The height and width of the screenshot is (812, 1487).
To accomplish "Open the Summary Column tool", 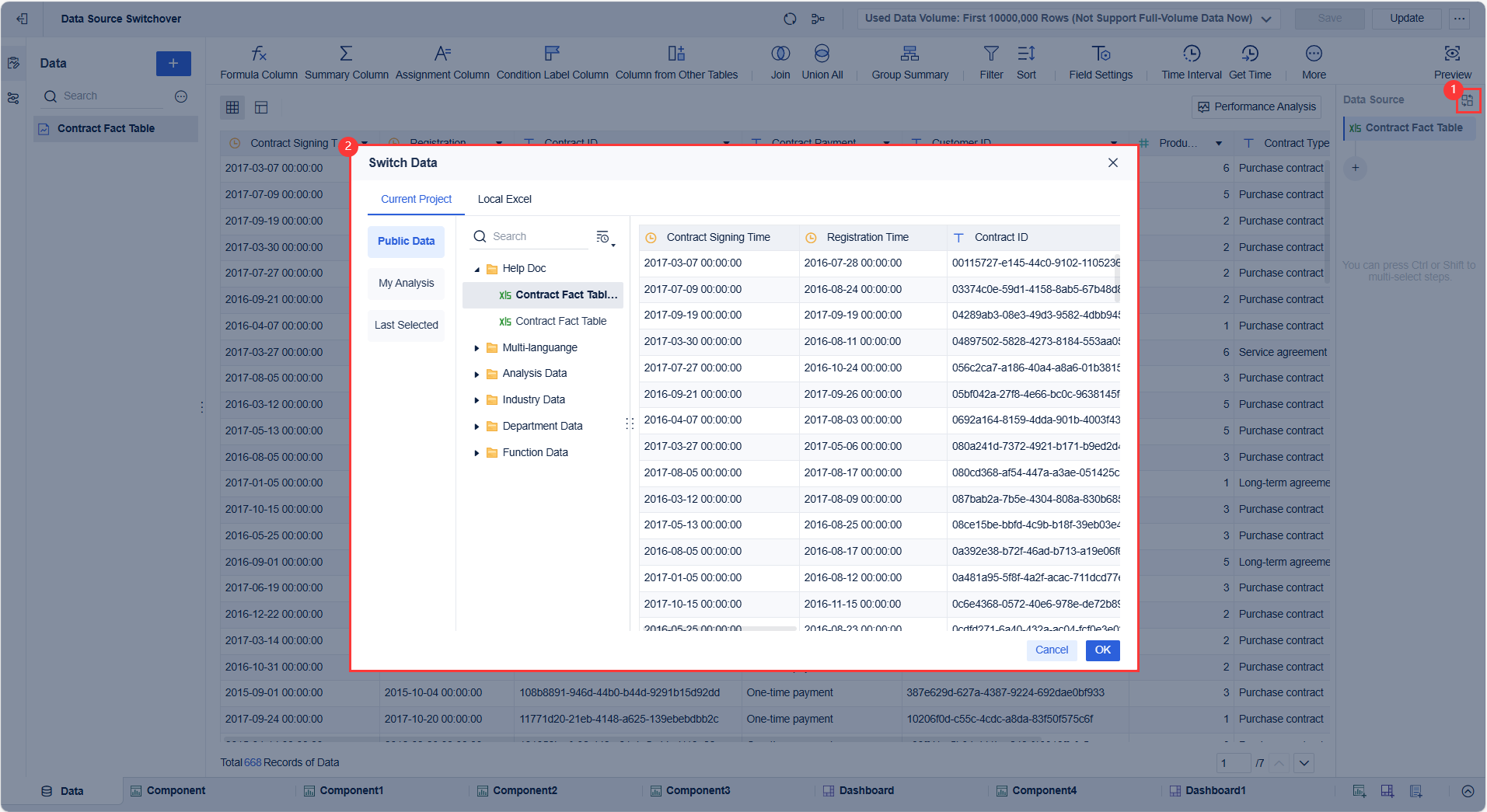I will [346, 61].
